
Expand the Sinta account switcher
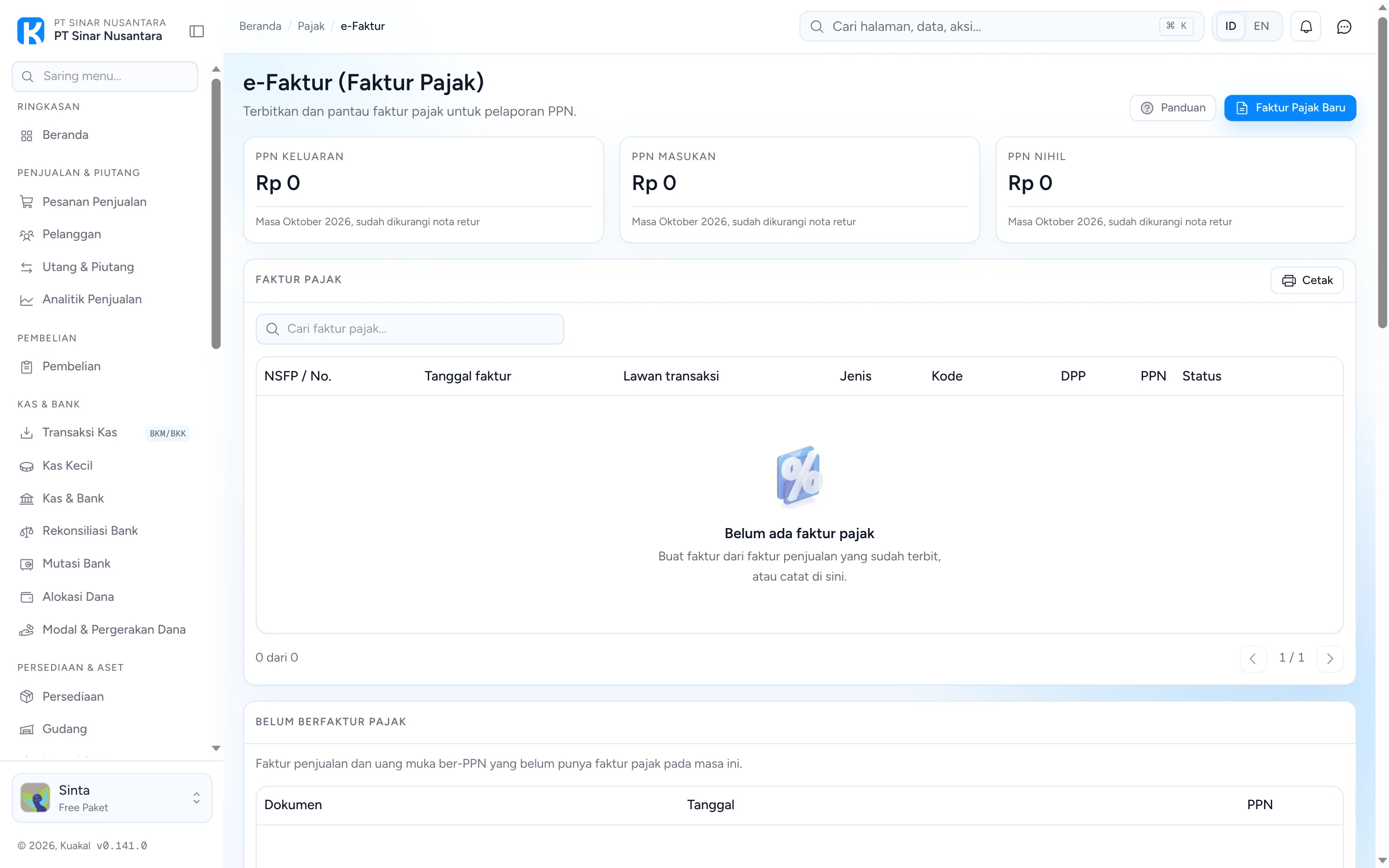112,798
